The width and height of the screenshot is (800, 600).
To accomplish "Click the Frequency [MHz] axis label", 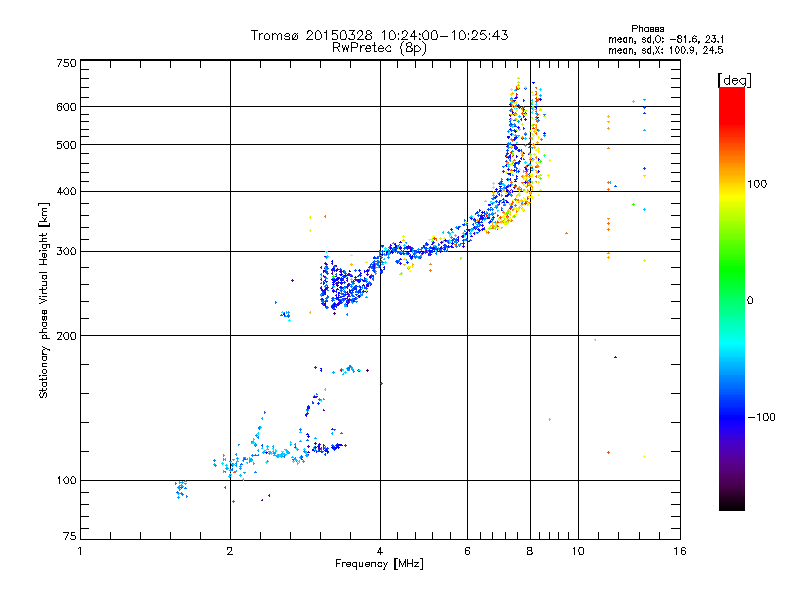I will pos(379,564).
